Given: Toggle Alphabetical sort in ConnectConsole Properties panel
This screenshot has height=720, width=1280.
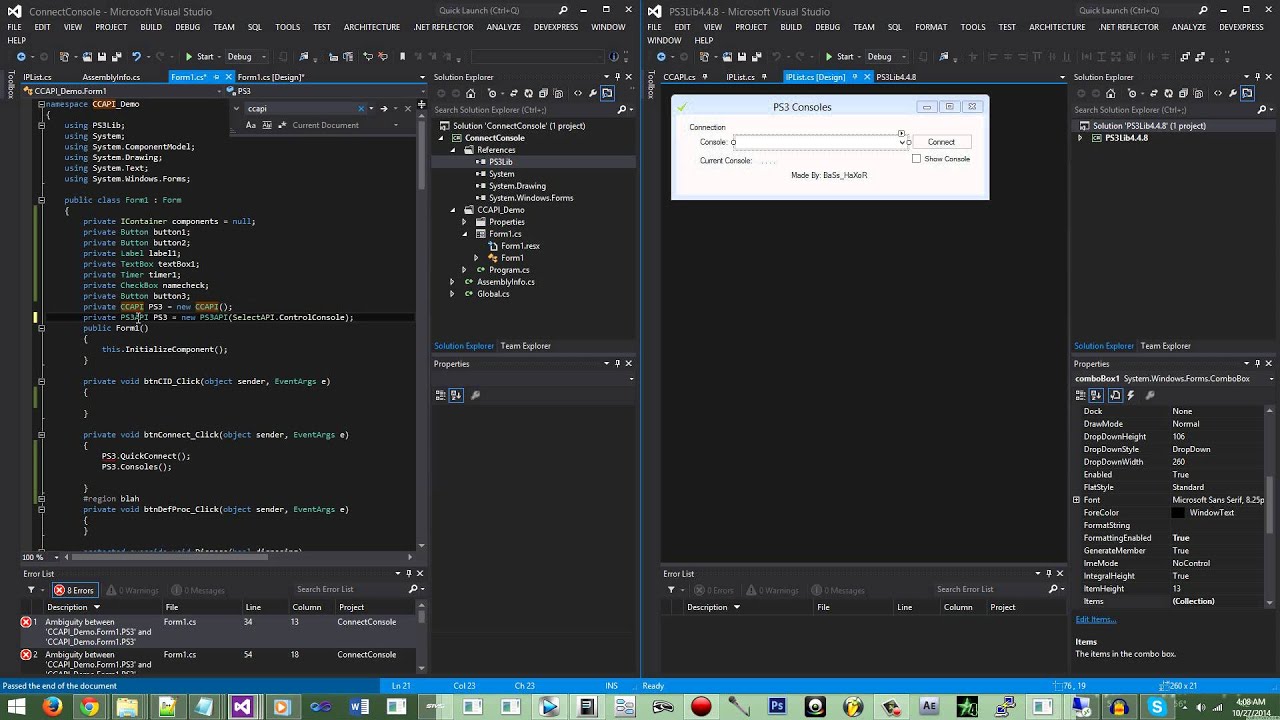Looking at the screenshot, I should 456,396.
